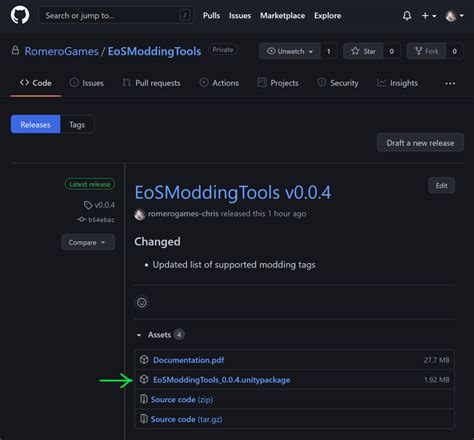474x440 pixels.
Task: Switch to the repository Issues tab
Action: (x=87, y=83)
